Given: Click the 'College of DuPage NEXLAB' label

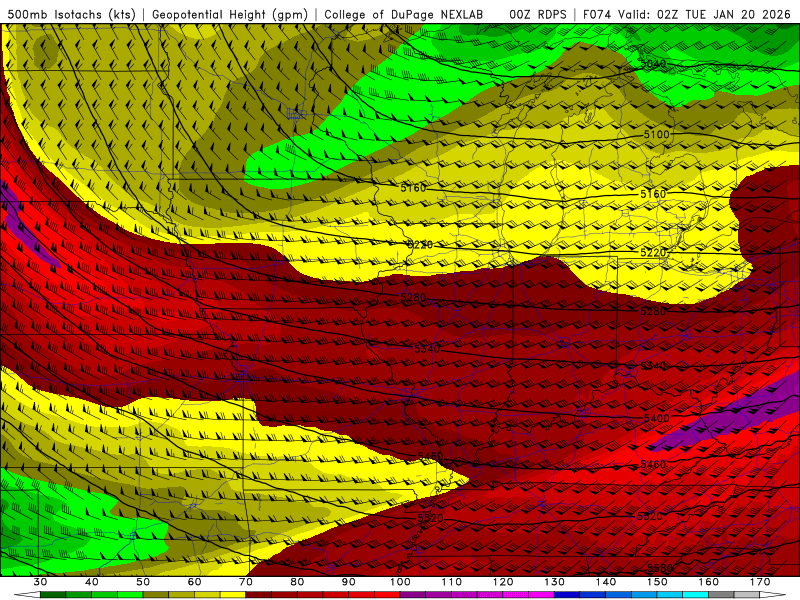Looking at the screenshot, I should point(404,15).
